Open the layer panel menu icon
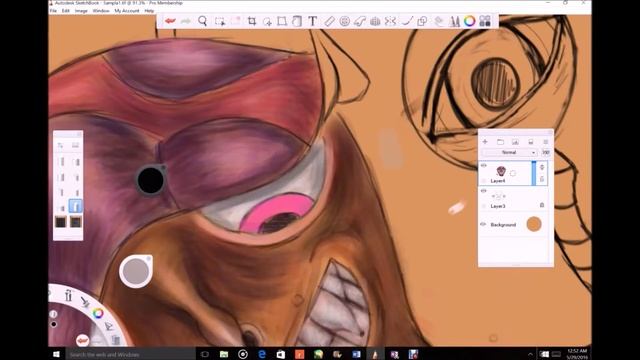640x360 pixels. (546, 142)
